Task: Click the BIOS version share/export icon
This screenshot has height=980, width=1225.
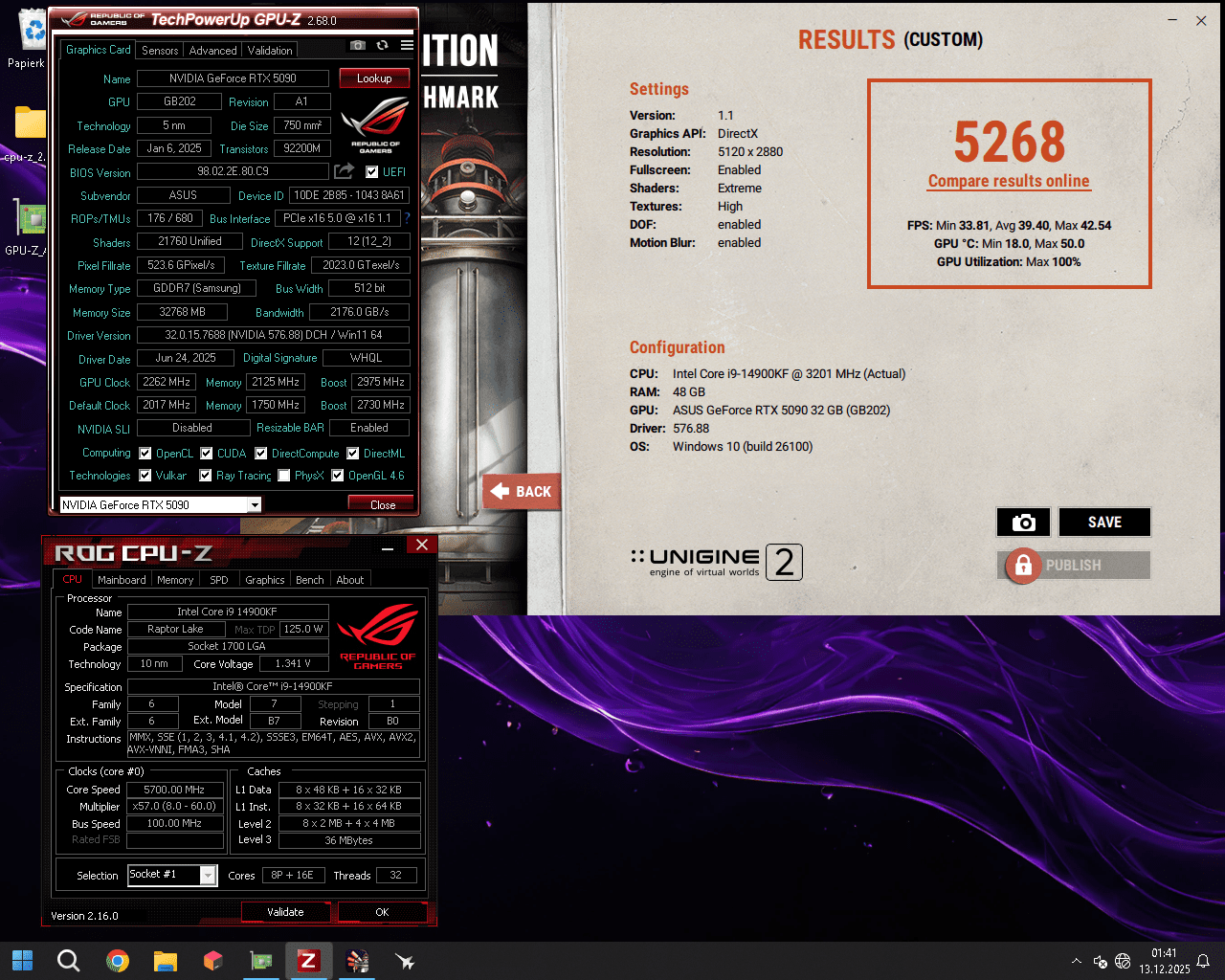Action: (344, 171)
